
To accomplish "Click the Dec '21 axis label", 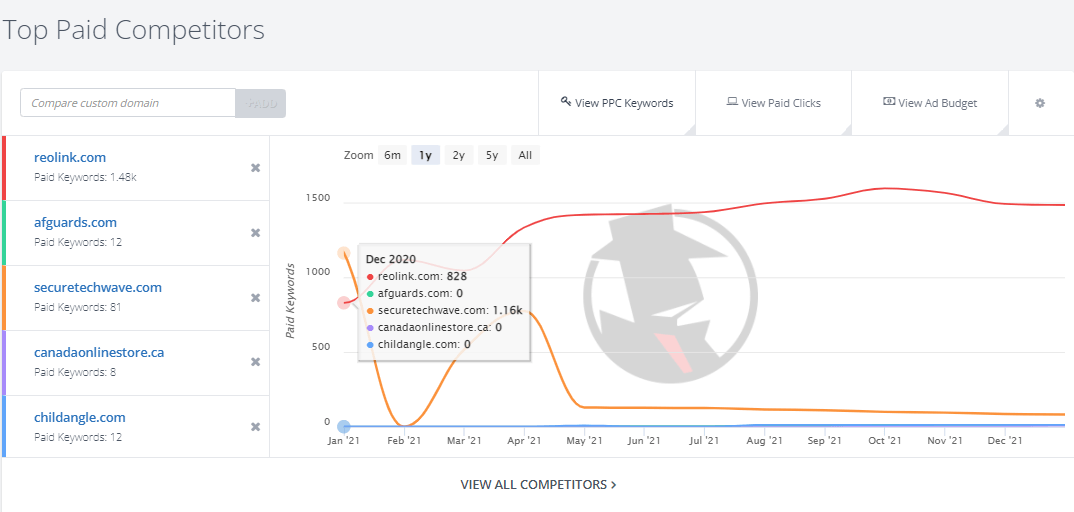I will tap(1005, 441).
